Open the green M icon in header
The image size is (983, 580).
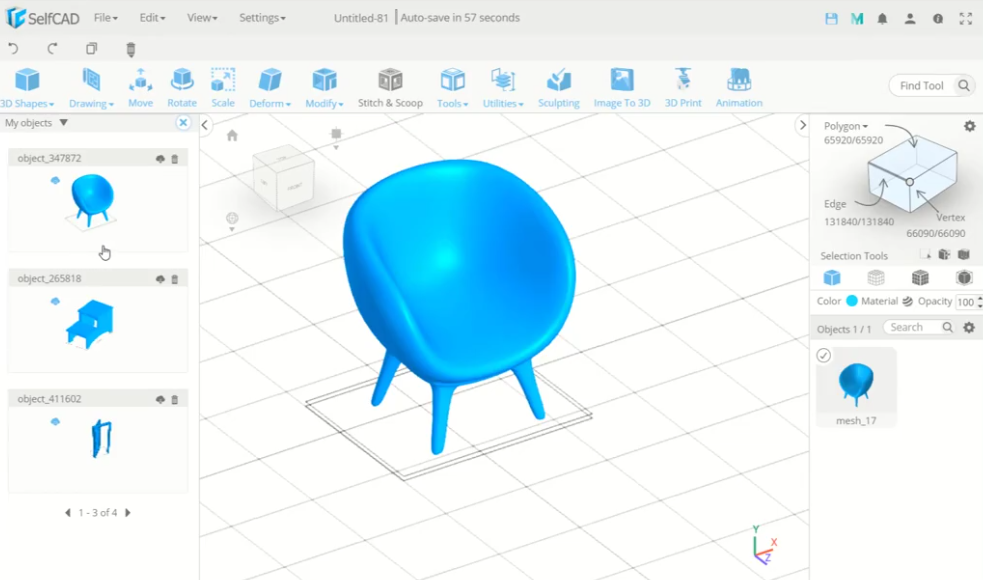pos(857,18)
